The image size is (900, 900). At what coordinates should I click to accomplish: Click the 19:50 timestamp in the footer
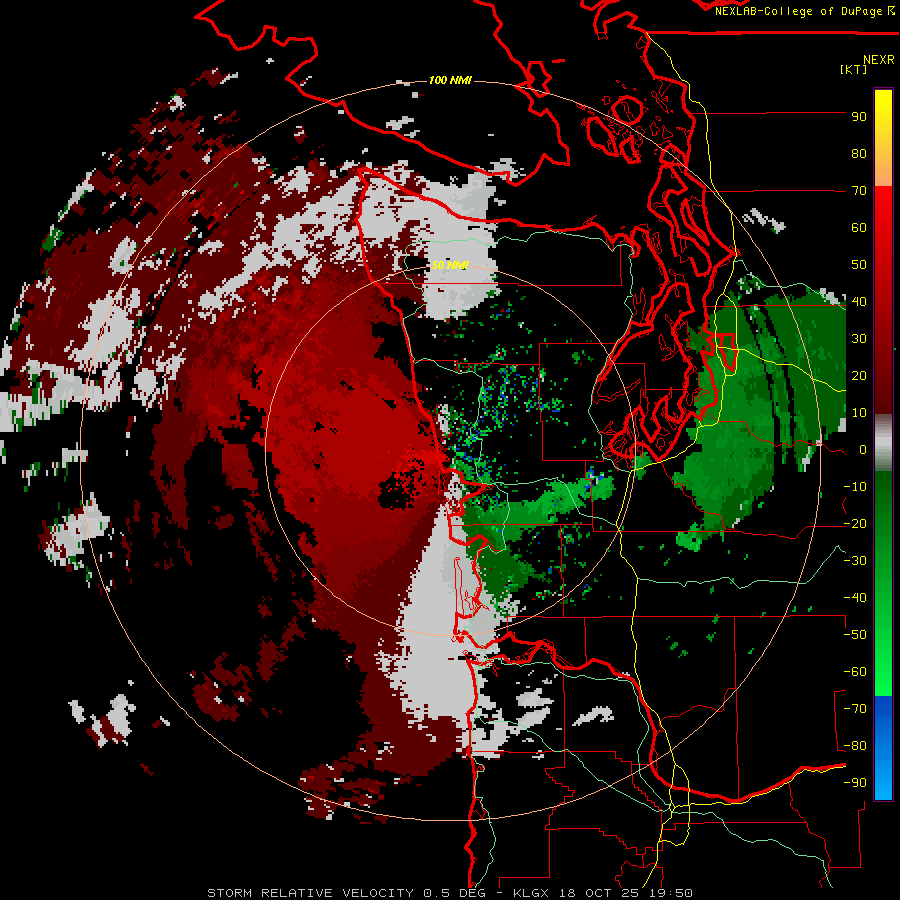pos(673,893)
